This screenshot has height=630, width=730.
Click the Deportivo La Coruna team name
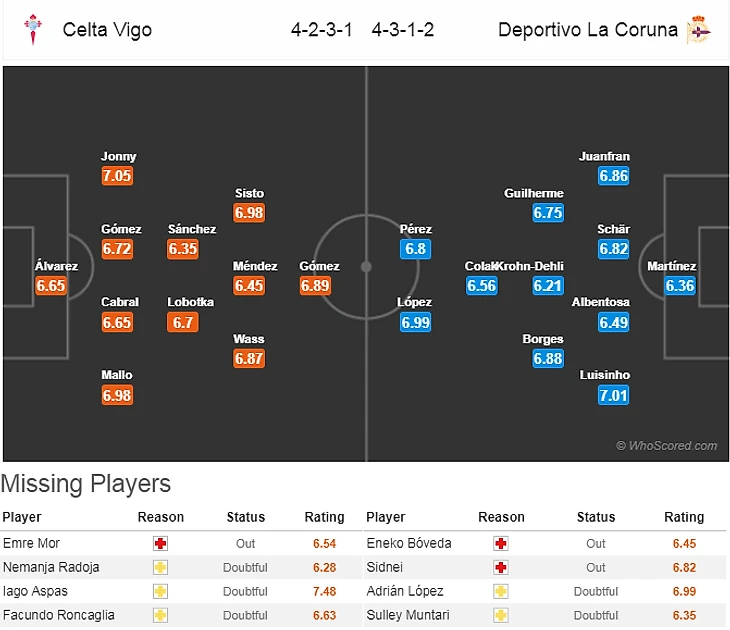click(588, 30)
